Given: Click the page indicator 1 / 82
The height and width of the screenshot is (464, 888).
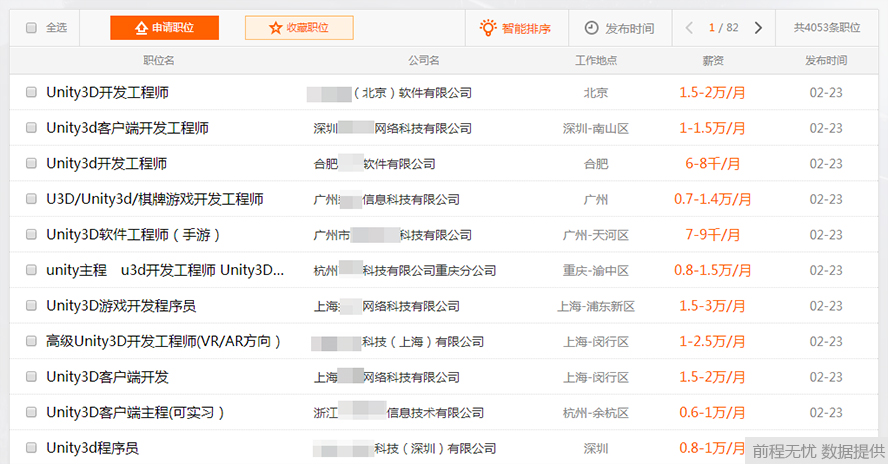Looking at the screenshot, I should 723,28.
